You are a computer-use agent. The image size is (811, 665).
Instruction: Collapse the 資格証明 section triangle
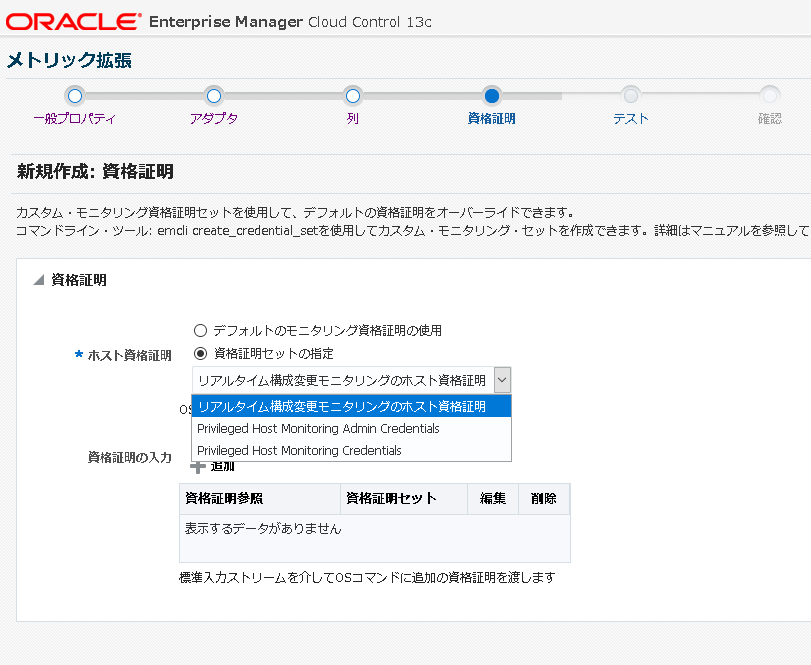(x=39, y=280)
